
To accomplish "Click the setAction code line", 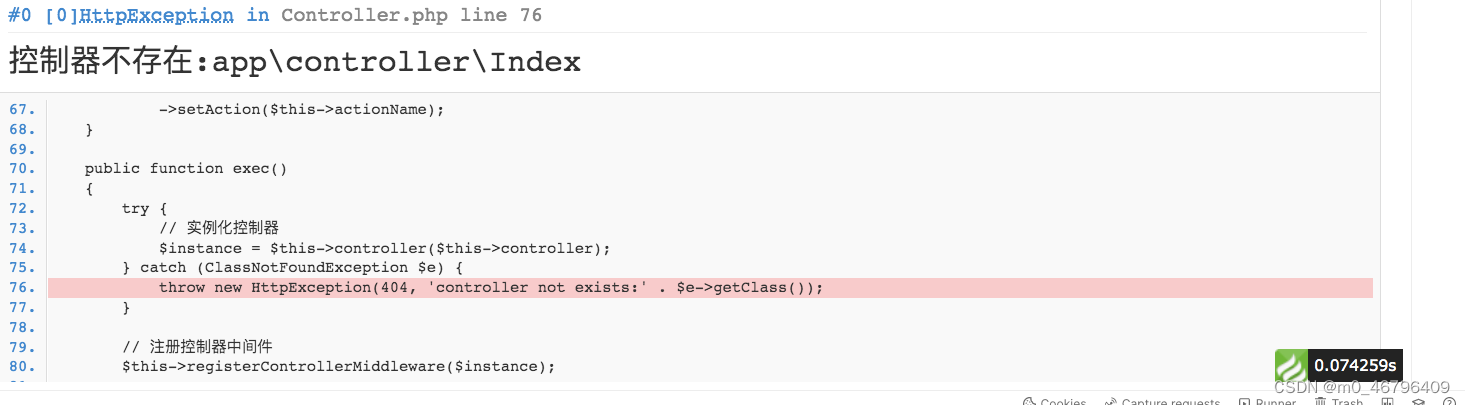I will tap(301, 109).
